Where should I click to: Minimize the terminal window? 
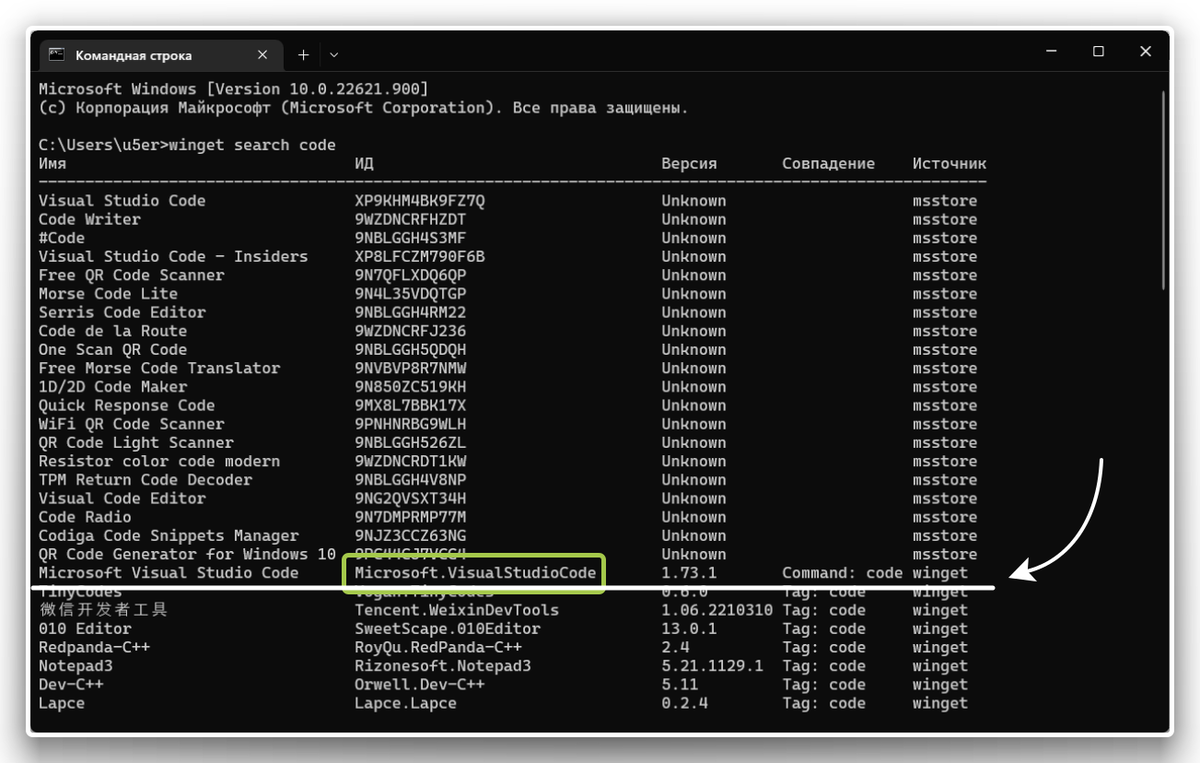pos(1051,51)
